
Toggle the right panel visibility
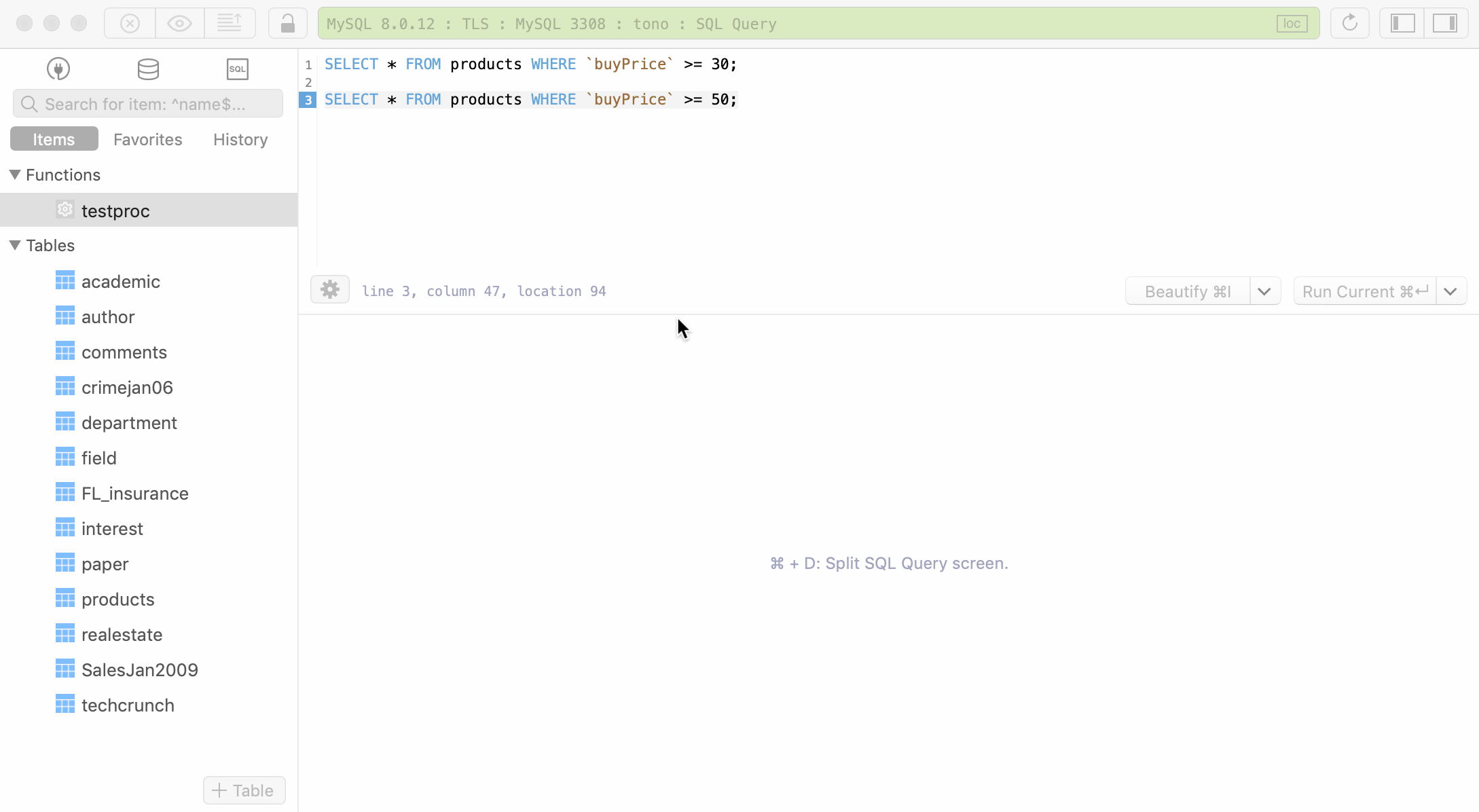[1445, 22]
